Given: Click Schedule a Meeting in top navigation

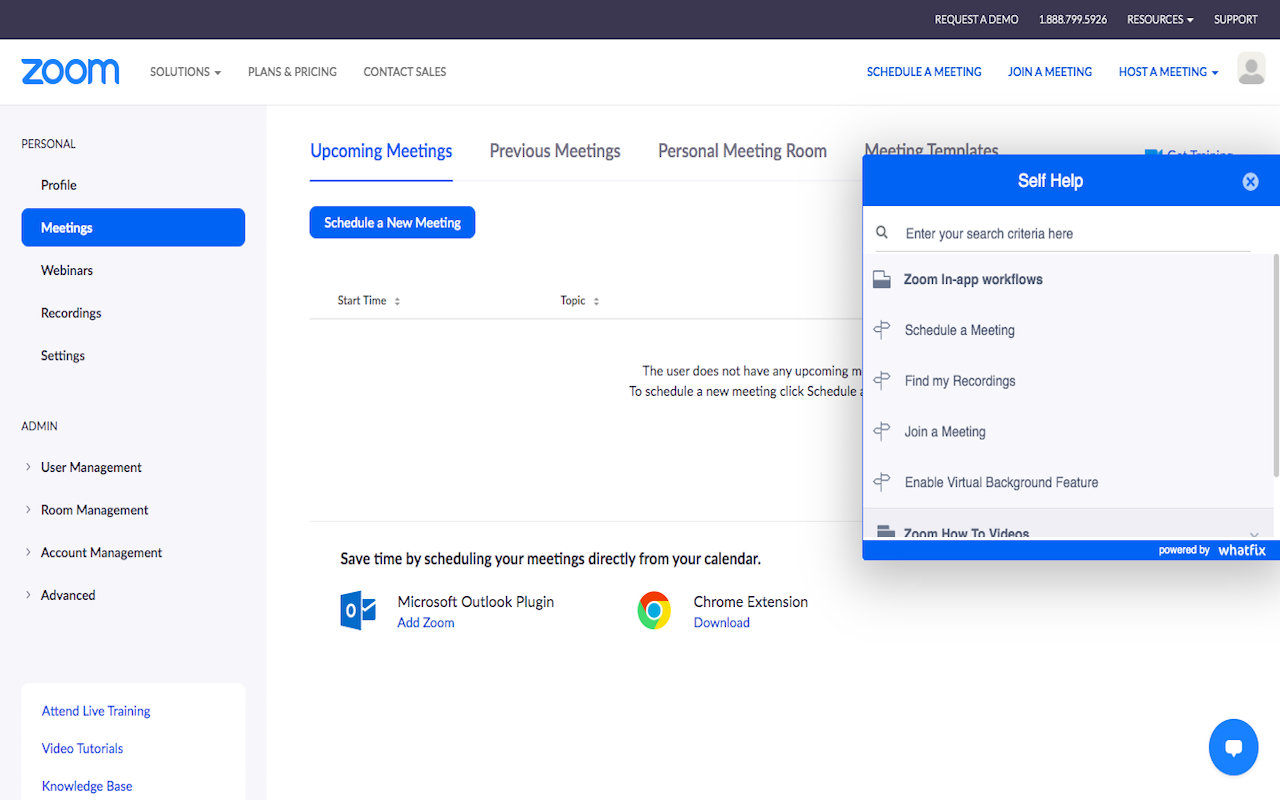Looking at the screenshot, I should pyautogui.click(x=924, y=72).
